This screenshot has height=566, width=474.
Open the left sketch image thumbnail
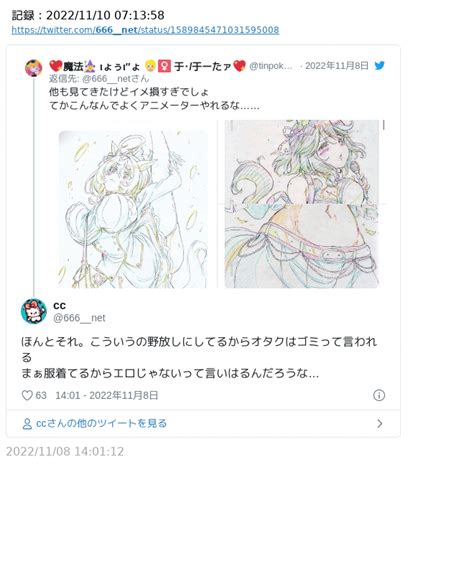pos(133,209)
